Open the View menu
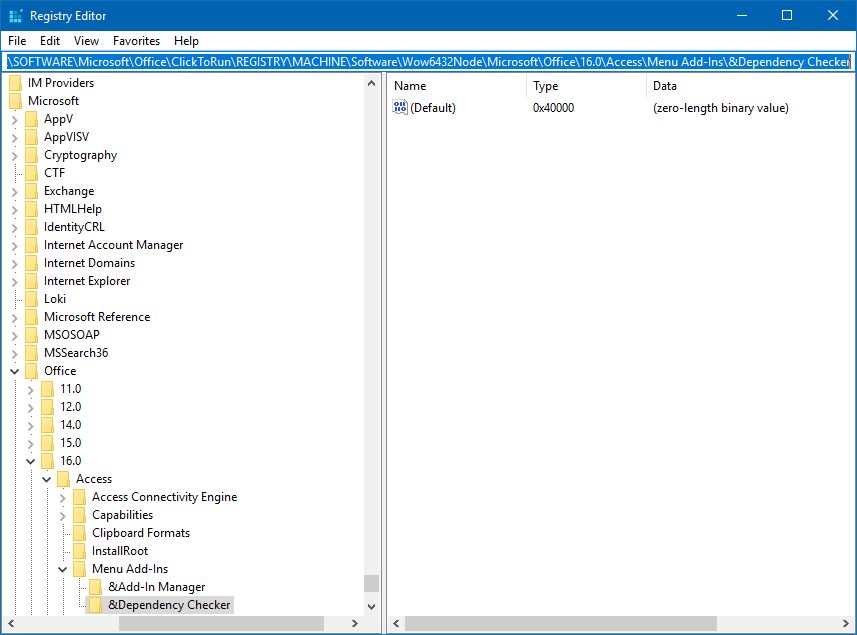 tap(86, 41)
